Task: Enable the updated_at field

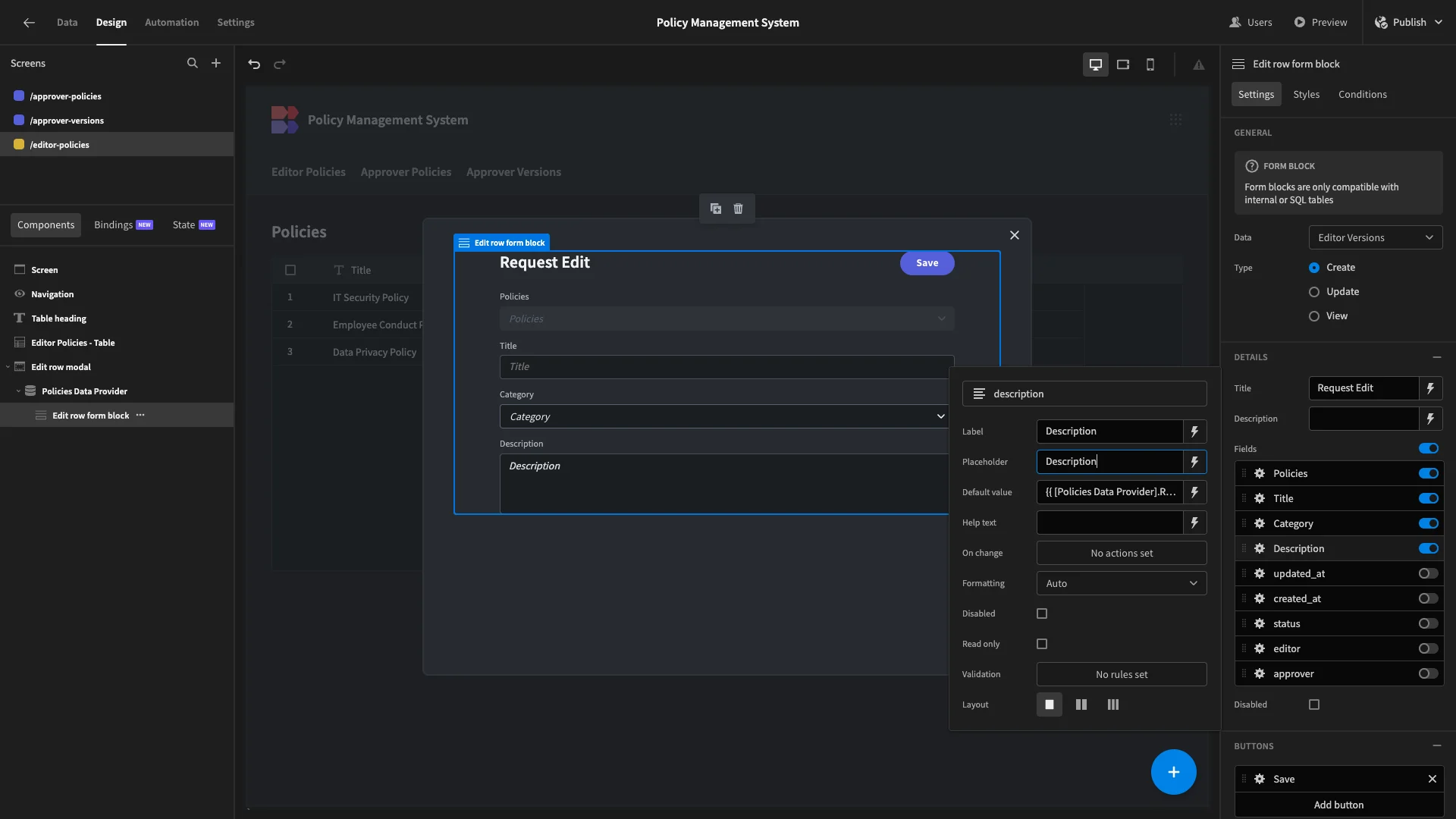Action: 1429,573
